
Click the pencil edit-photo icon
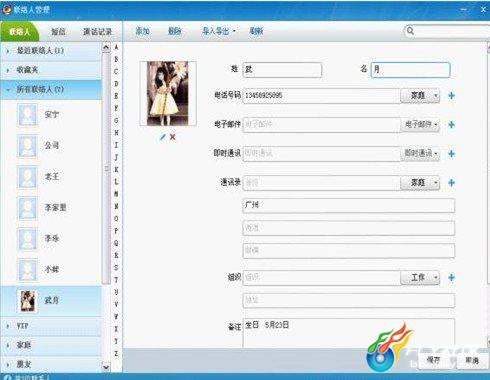pos(162,137)
